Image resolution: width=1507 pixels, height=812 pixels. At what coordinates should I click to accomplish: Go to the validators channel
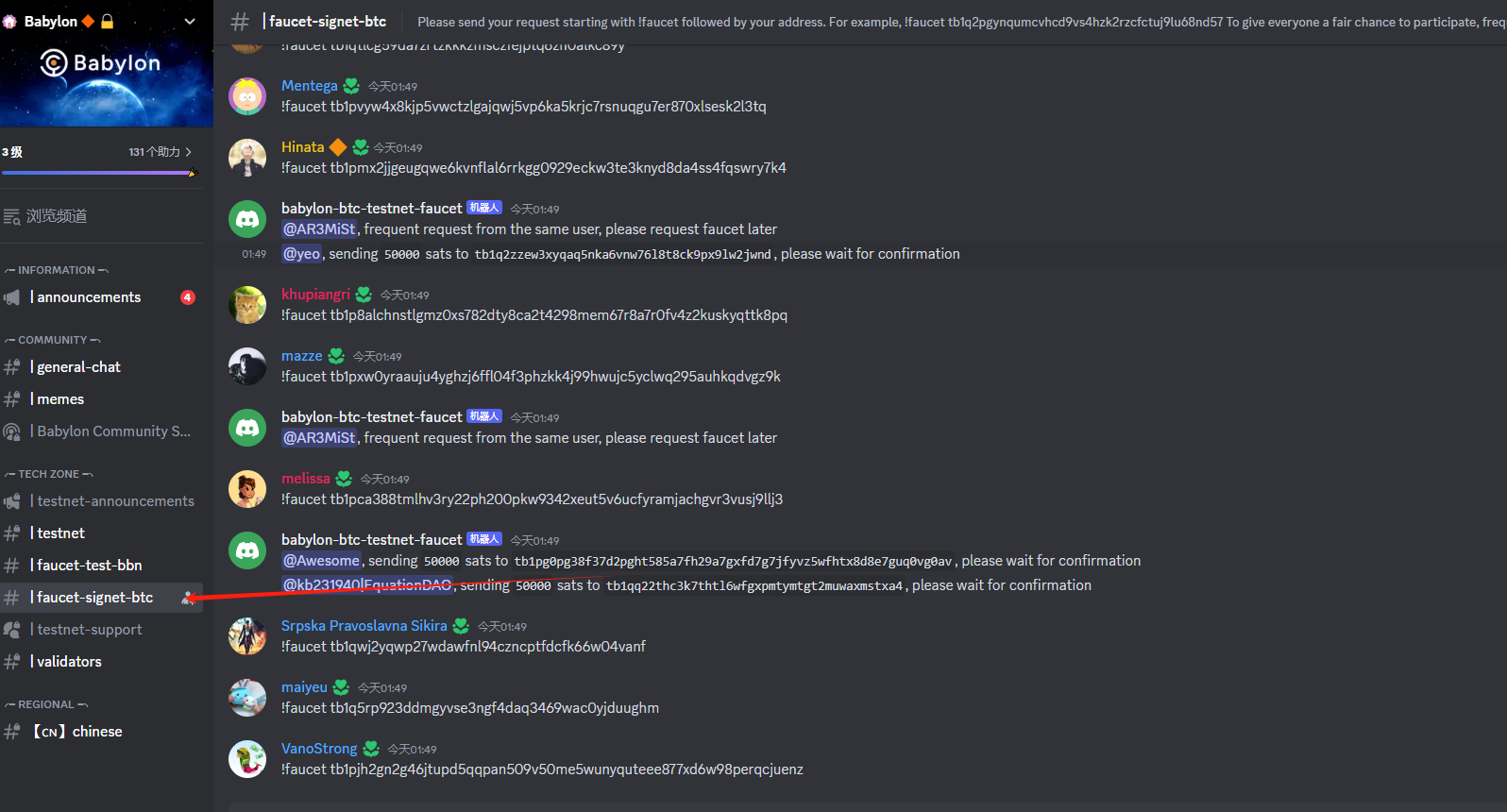click(x=102, y=662)
